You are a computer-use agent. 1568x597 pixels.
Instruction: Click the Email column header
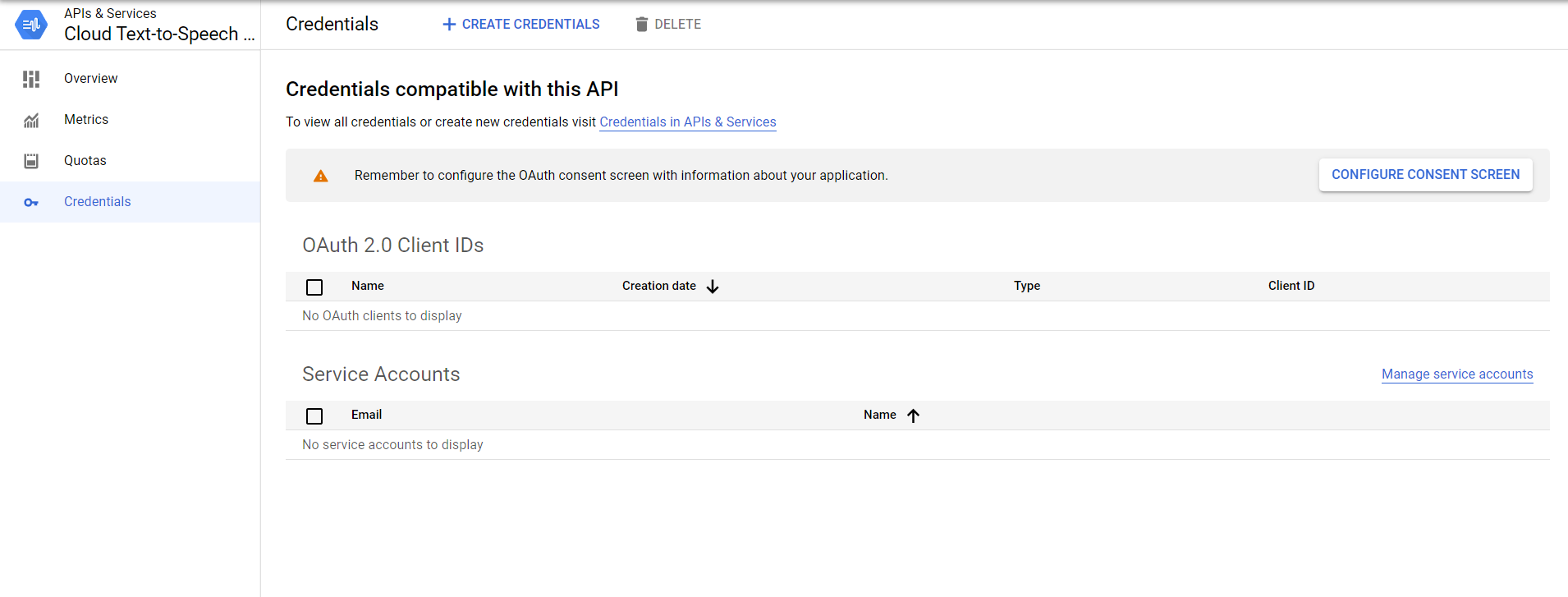(x=366, y=415)
